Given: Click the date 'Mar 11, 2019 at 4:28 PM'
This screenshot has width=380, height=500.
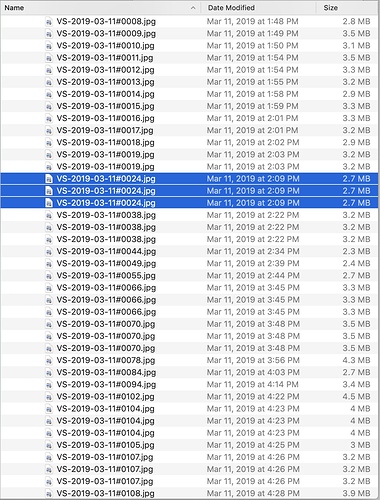Looking at the screenshot, I should [x=253, y=493].
